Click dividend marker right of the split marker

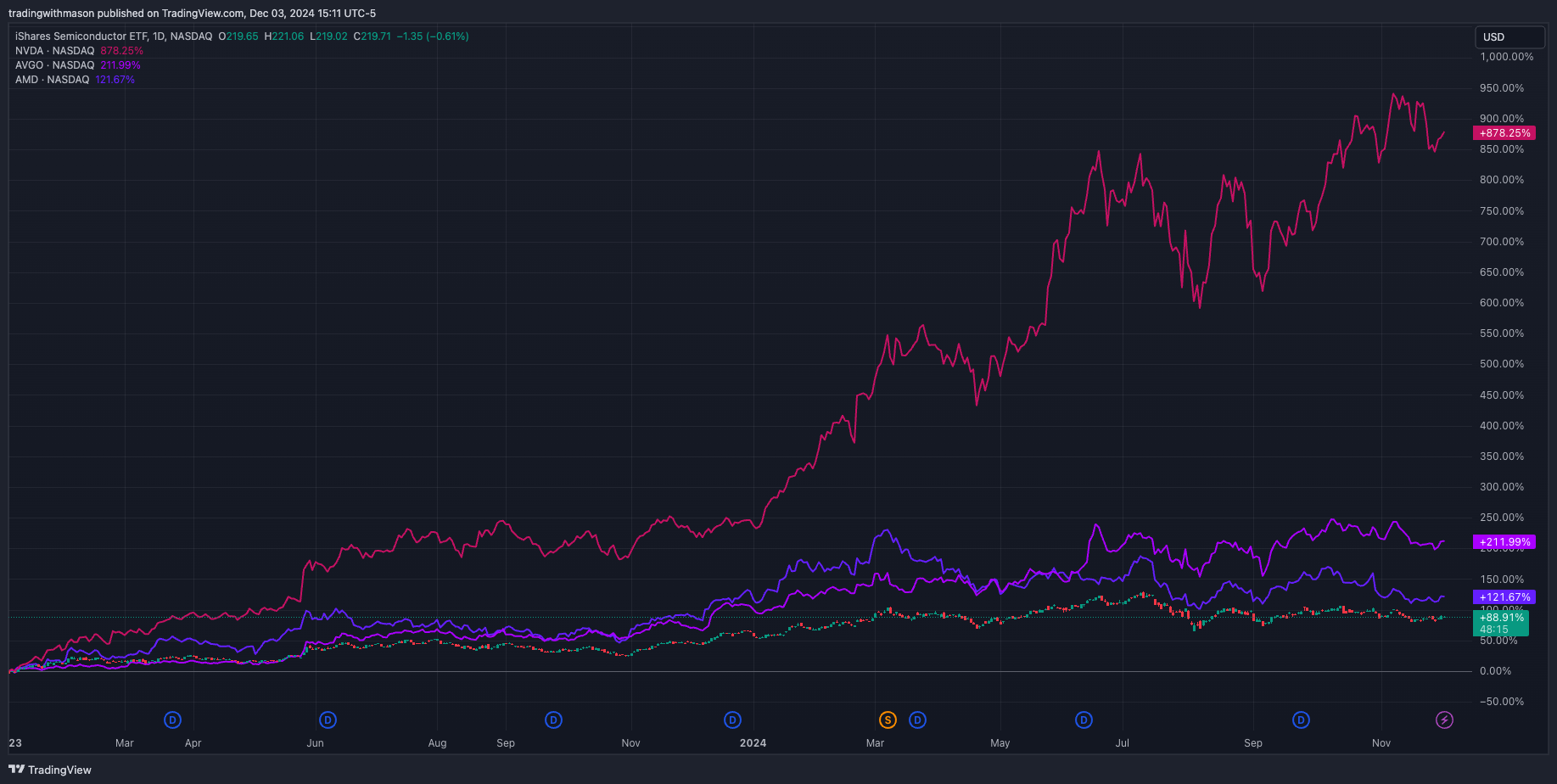tap(917, 720)
